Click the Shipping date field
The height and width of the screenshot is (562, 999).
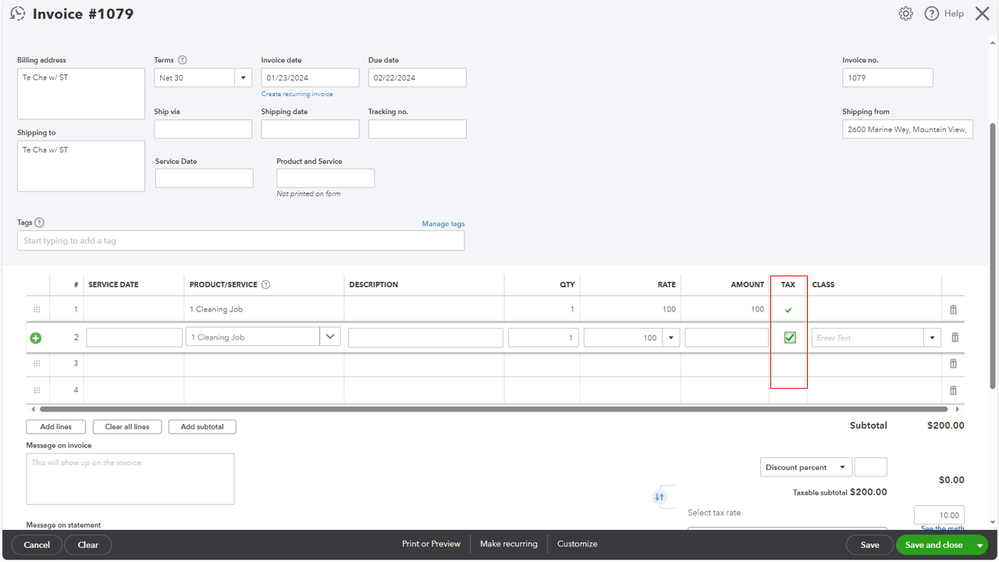[x=310, y=129]
